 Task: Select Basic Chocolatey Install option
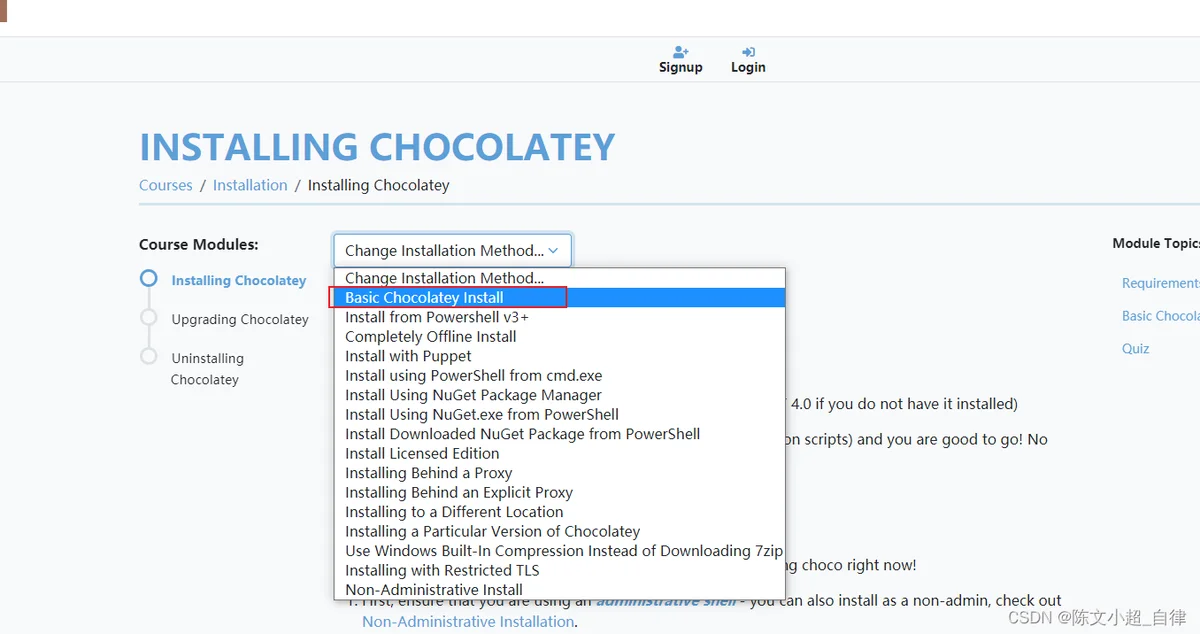coord(560,298)
